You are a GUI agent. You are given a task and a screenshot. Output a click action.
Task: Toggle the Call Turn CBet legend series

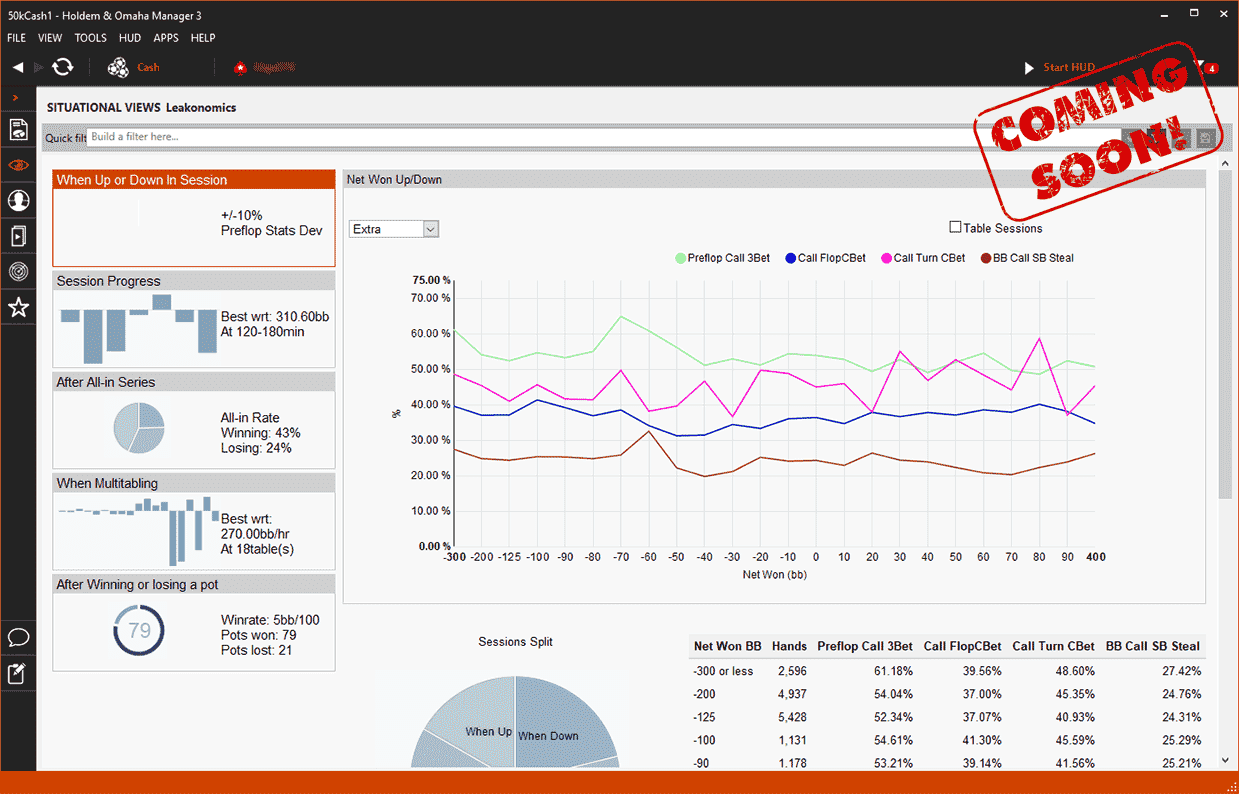[x=922, y=258]
